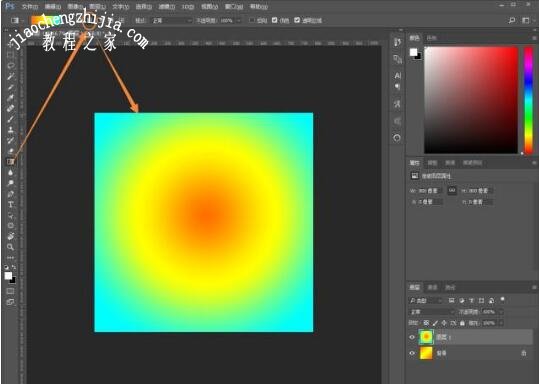This screenshot has height=384, width=539.
Task: Open the File menu
Action: tap(30, 7)
